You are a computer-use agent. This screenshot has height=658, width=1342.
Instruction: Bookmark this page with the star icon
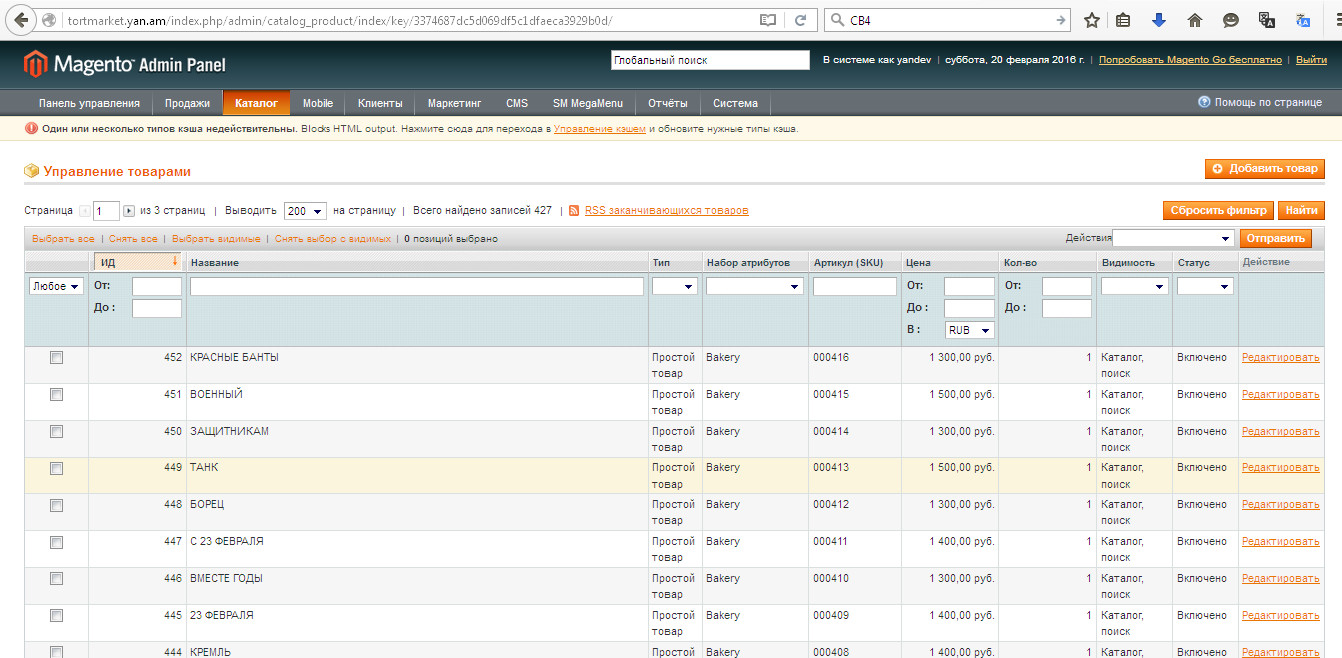click(1092, 20)
